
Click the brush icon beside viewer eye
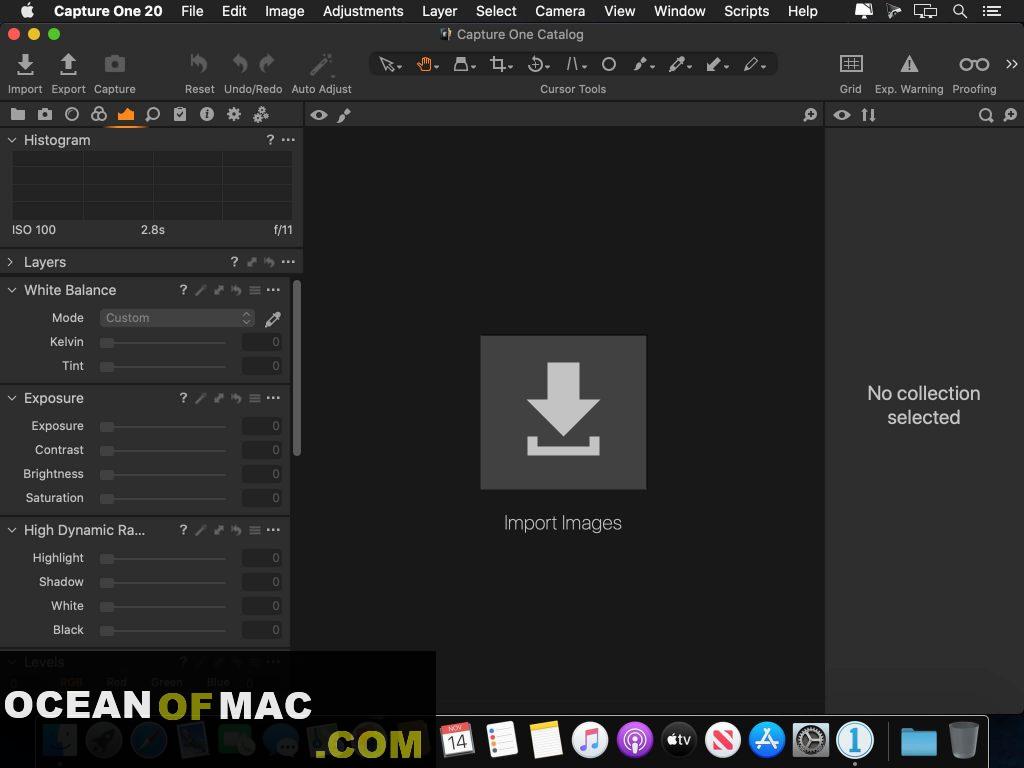[x=344, y=115]
